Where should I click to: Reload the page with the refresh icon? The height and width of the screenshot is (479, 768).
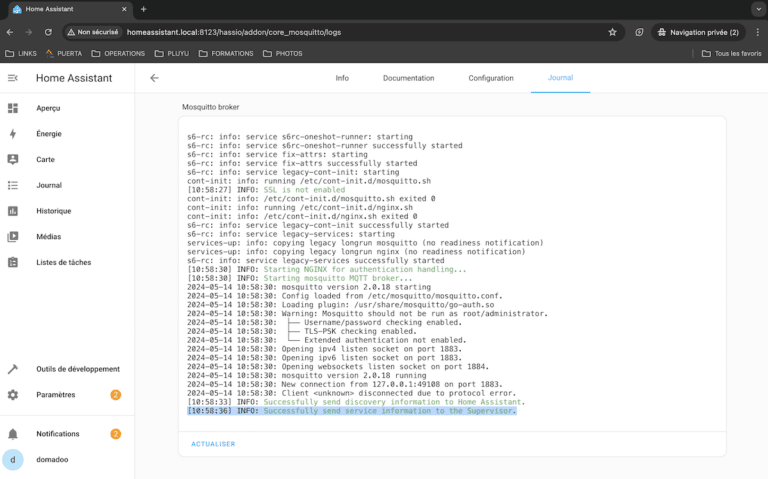click(48, 32)
